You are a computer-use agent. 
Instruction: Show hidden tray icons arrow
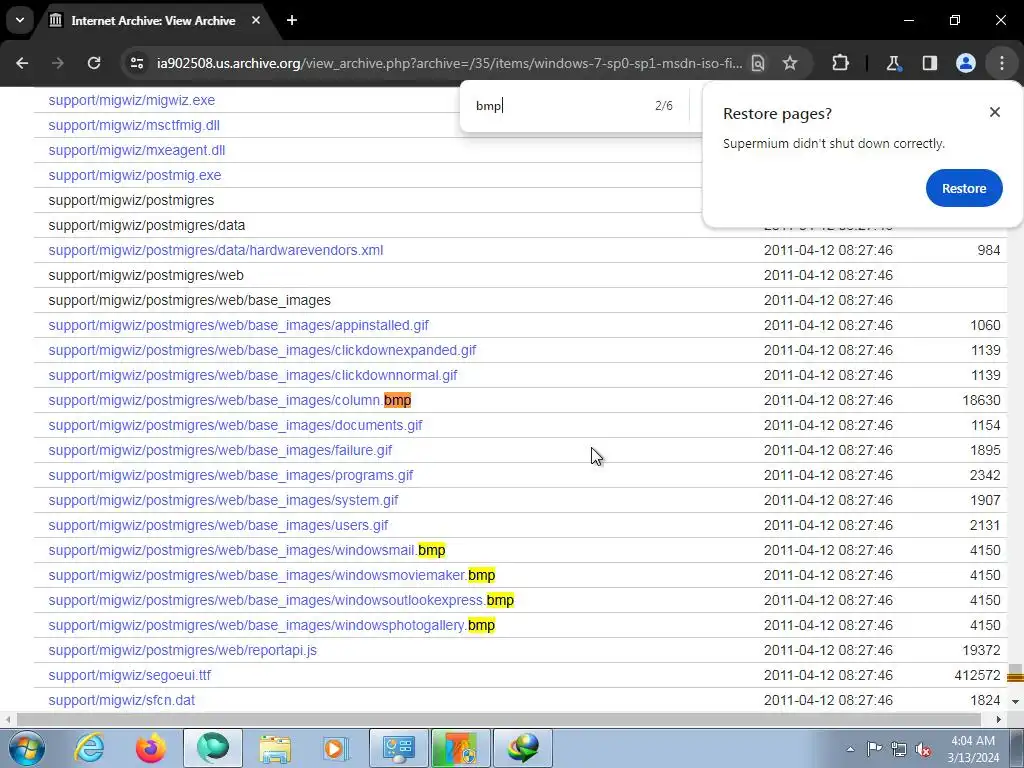pyautogui.click(x=850, y=749)
